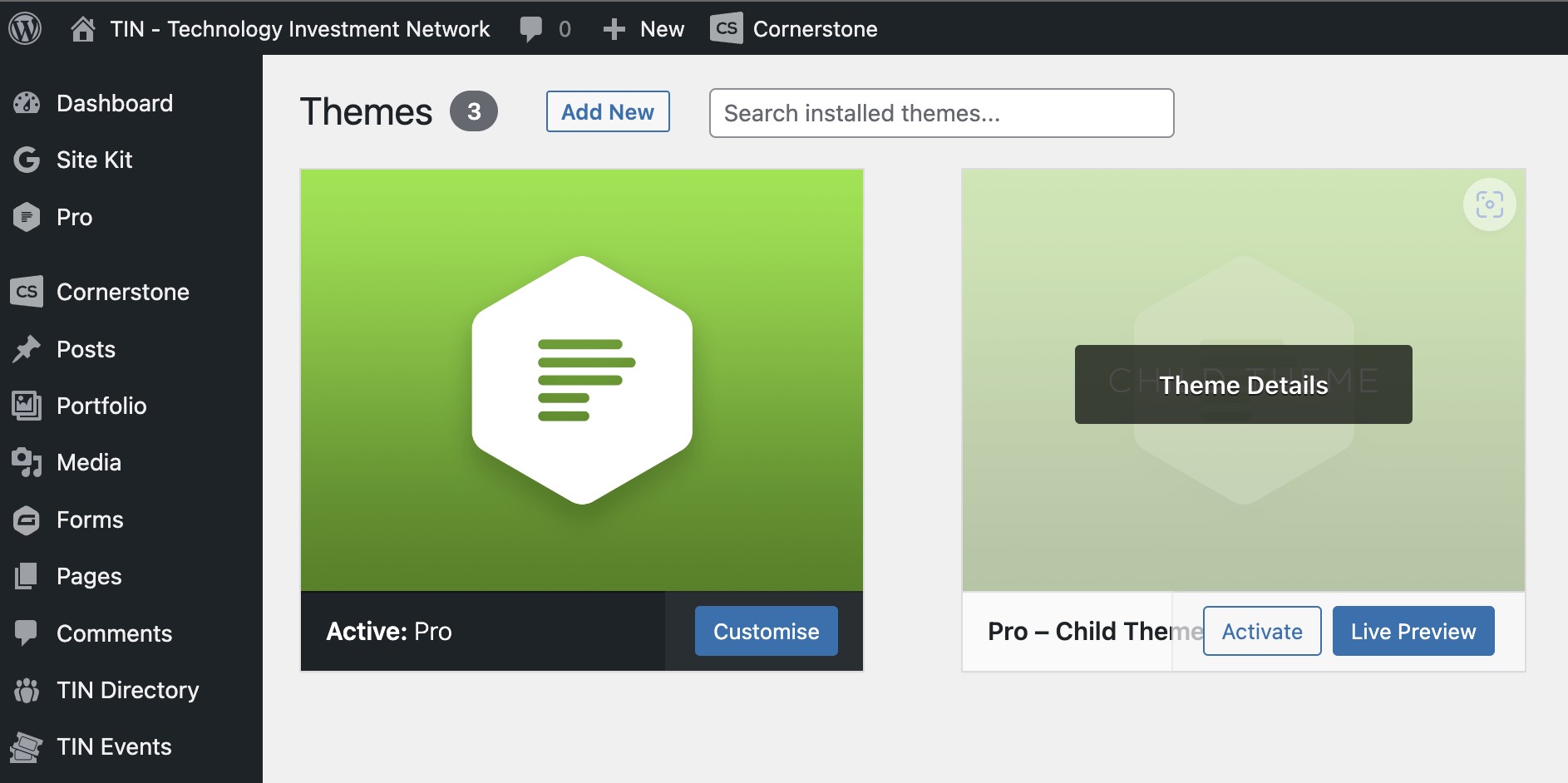Go to TIN Directory in sidebar

click(127, 690)
